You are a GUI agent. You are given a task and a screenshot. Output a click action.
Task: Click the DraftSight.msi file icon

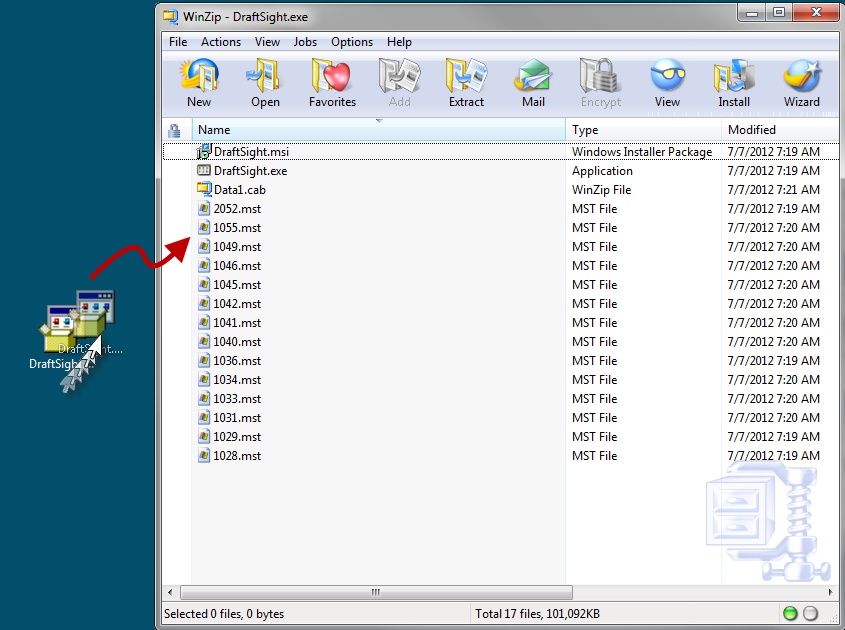204,152
